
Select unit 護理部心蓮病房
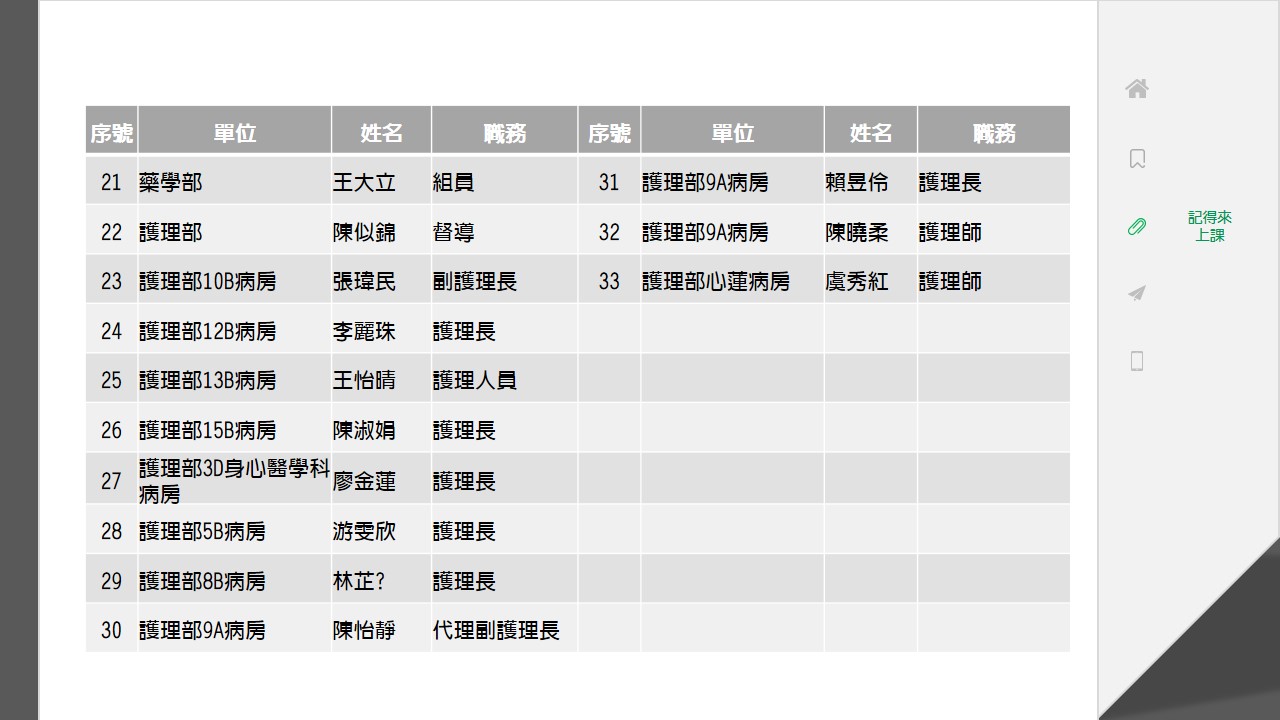[x=716, y=281]
